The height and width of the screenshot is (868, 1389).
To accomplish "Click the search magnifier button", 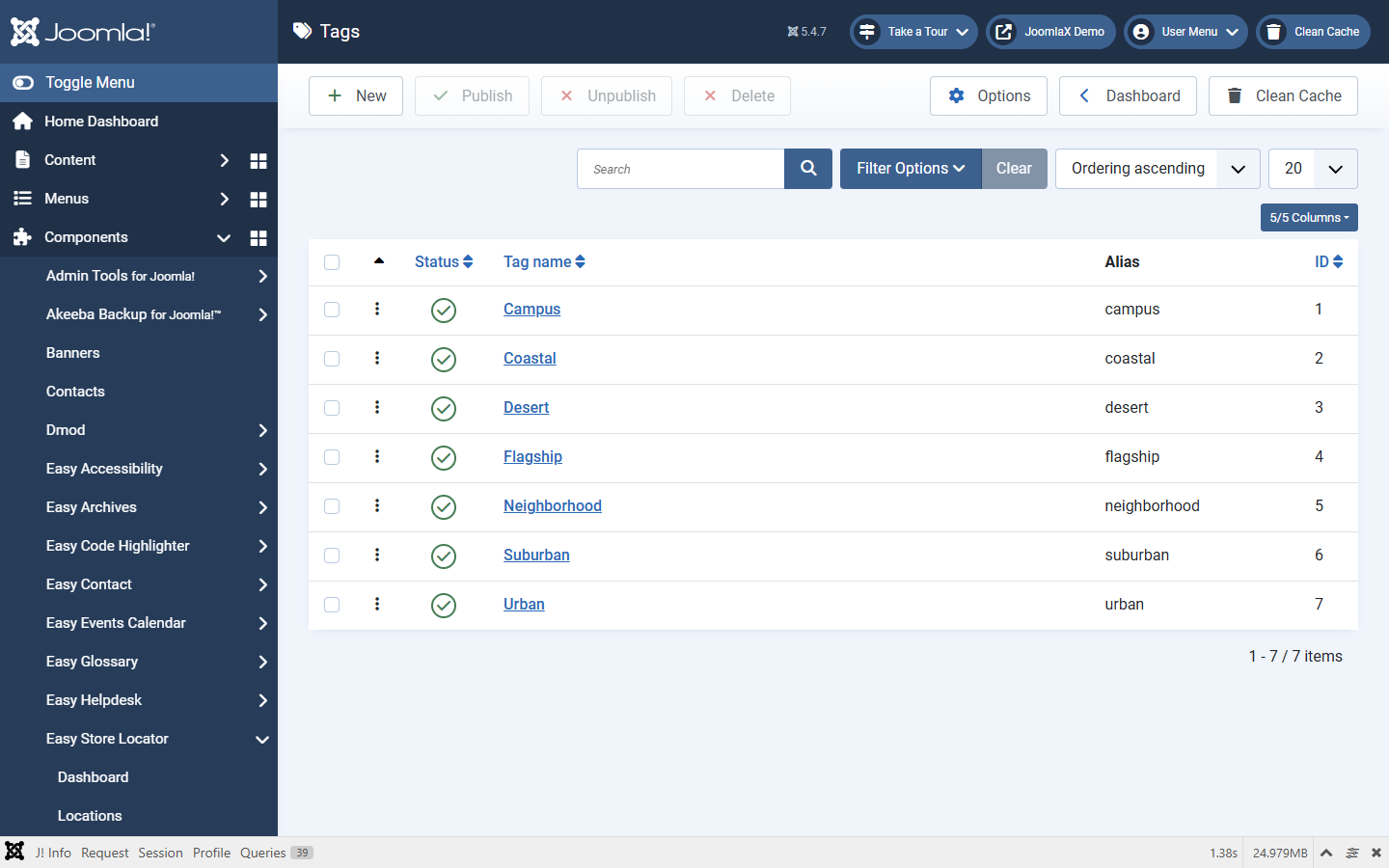I will click(x=808, y=169).
